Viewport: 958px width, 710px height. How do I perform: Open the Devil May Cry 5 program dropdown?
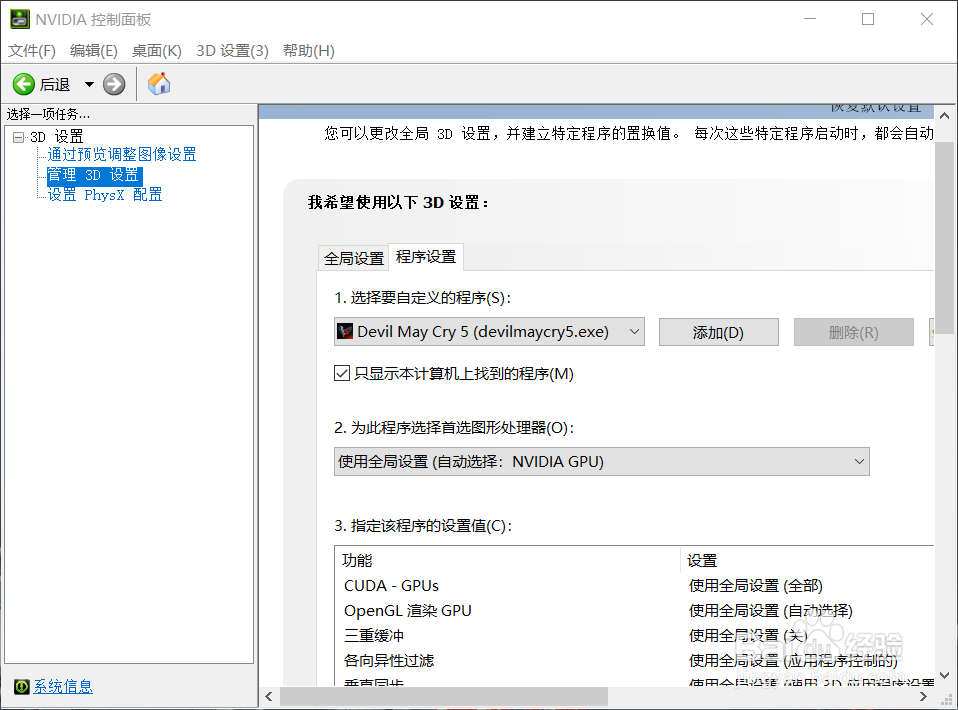click(x=489, y=332)
